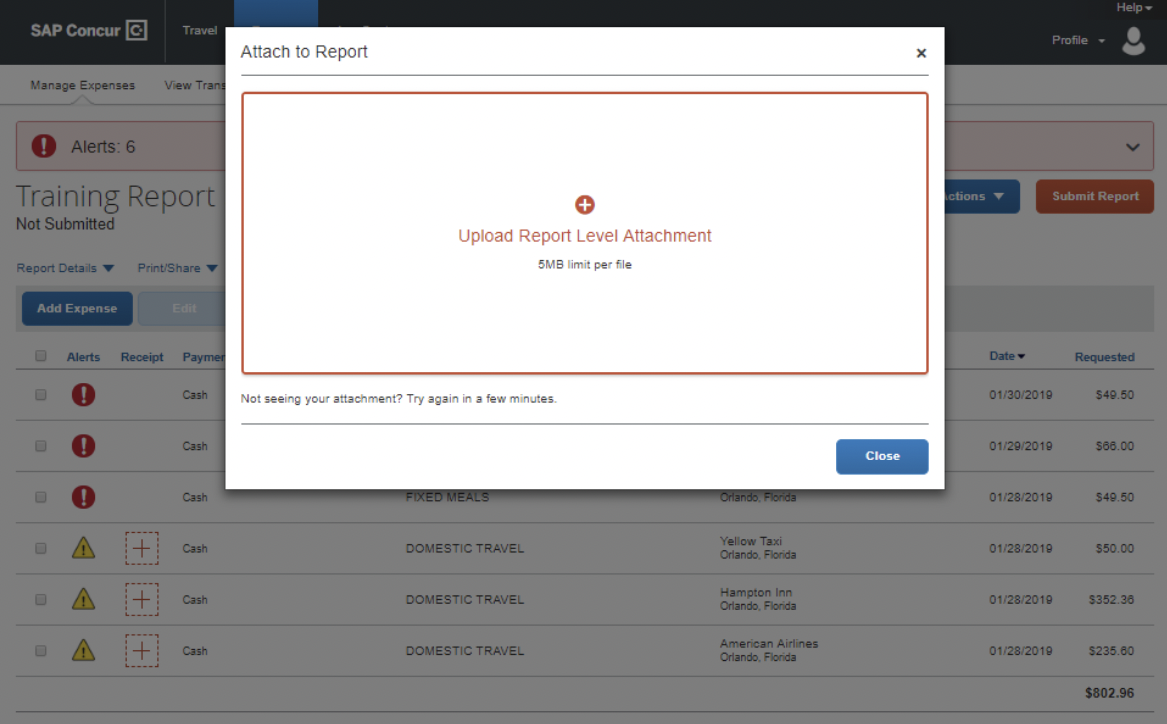Image resolution: width=1167 pixels, height=724 pixels.
Task: Toggle the select-all expenses checkbox
Action: tap(41, 356)
